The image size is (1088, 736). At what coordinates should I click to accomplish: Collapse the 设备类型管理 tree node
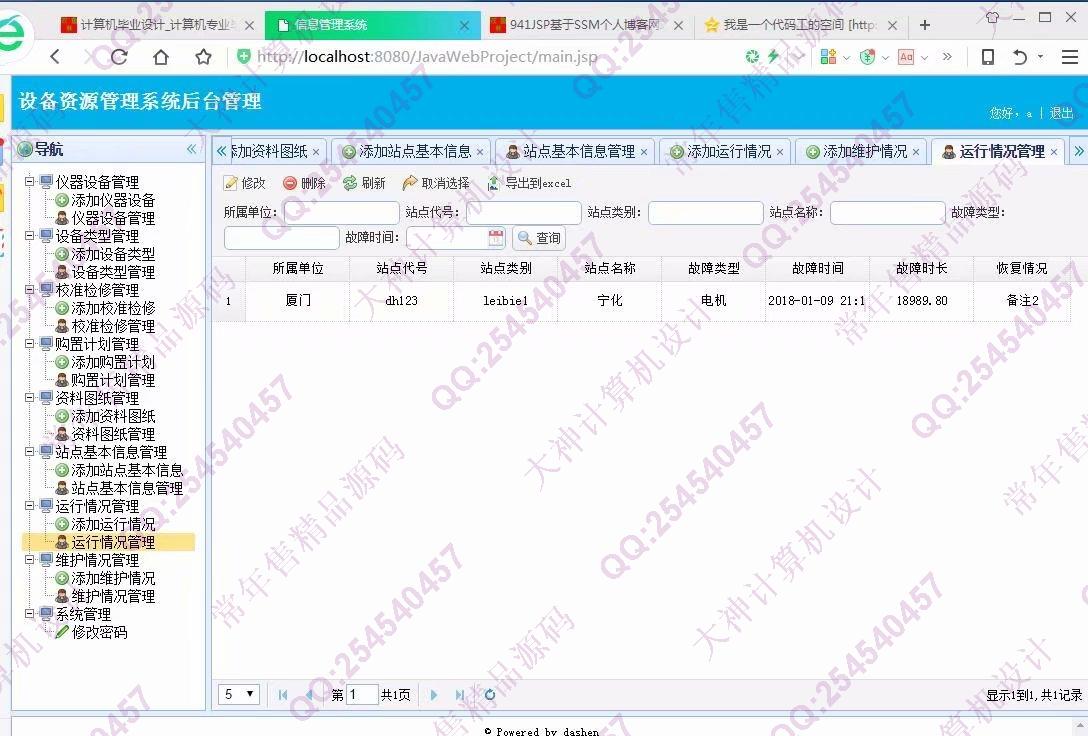tap(30, 236)
